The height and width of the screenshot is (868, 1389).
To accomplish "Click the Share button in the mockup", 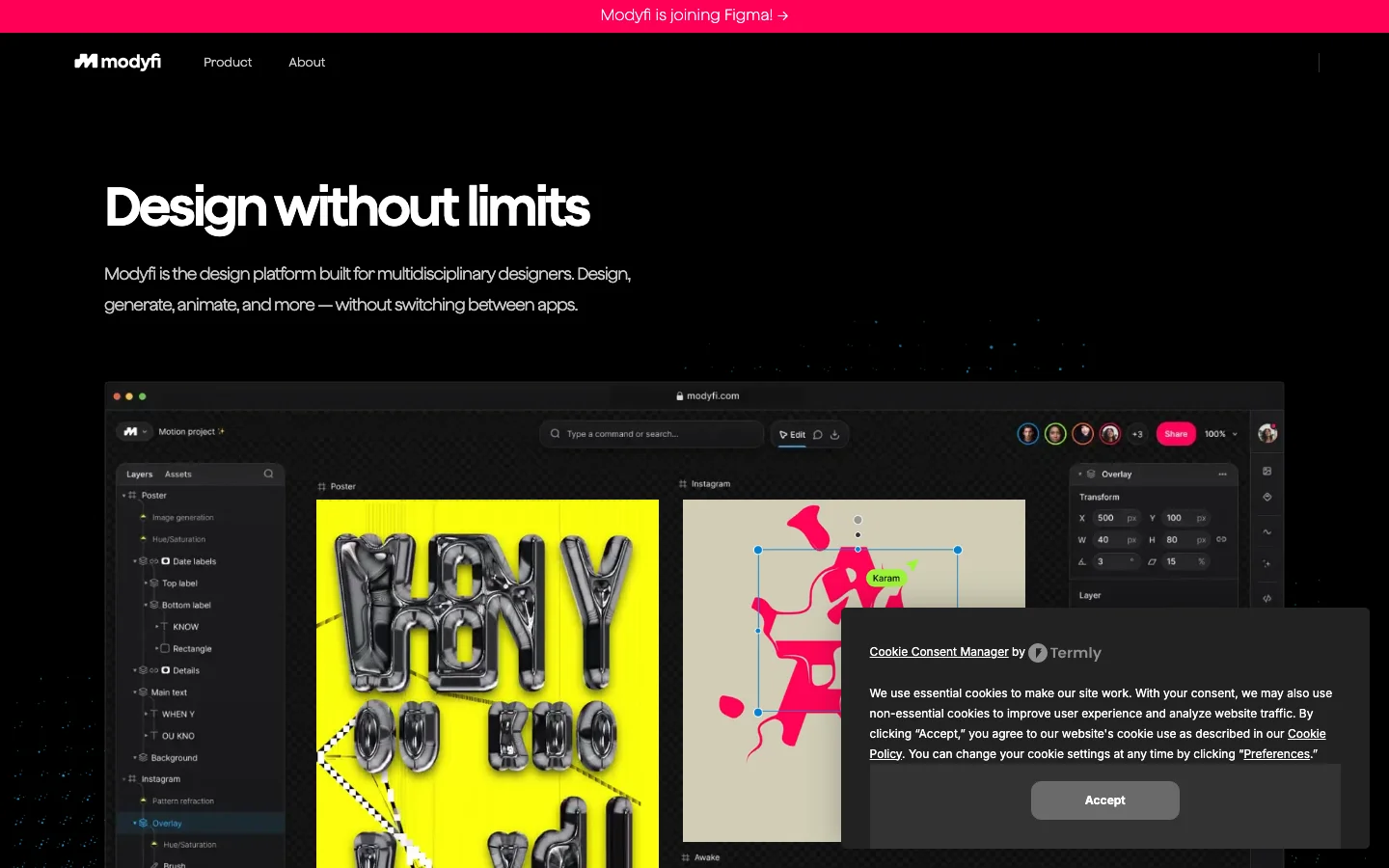I will click(1176, 434).
